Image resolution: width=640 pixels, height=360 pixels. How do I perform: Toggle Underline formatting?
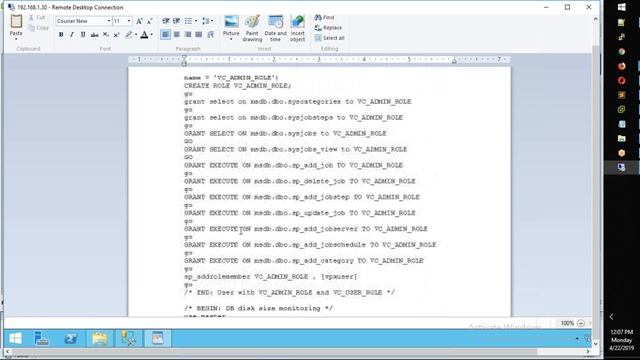click(83, 35)
